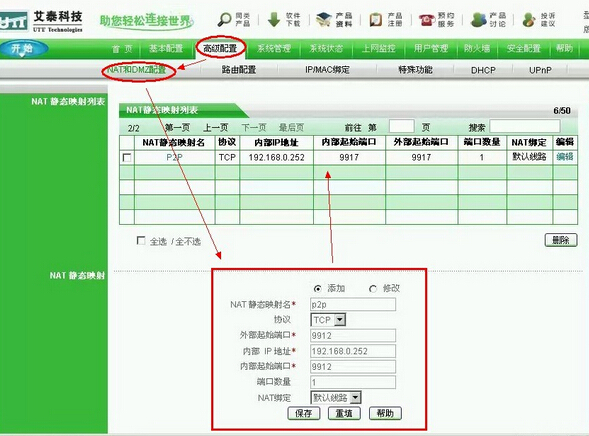Focus the 外部起始端口 input field

coord(353,335)
